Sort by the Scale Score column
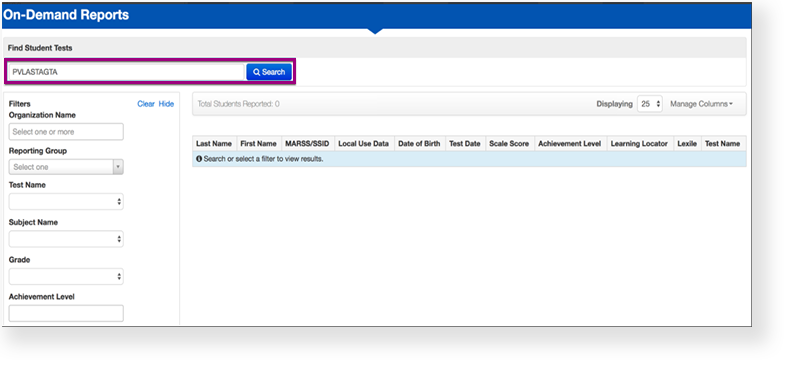 (509, 144)
